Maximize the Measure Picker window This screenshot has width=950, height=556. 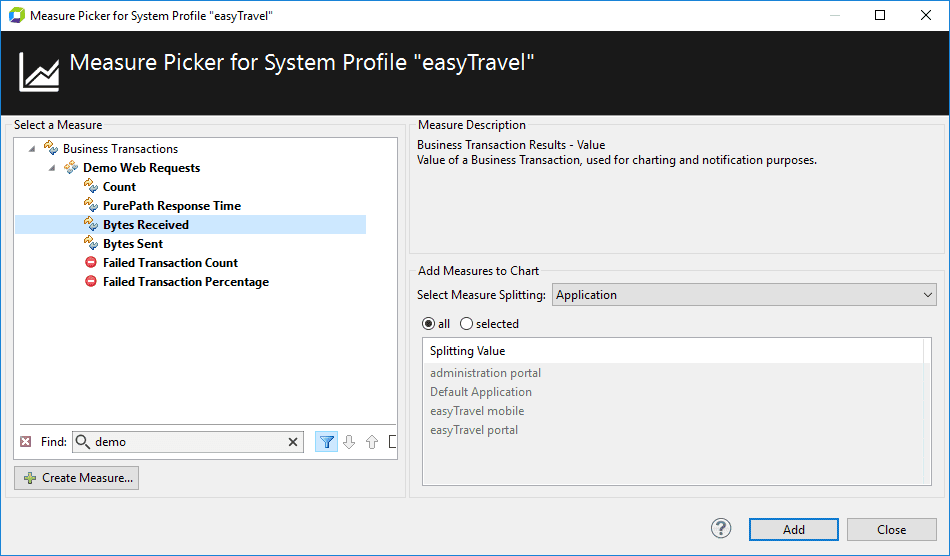[880, 15]
